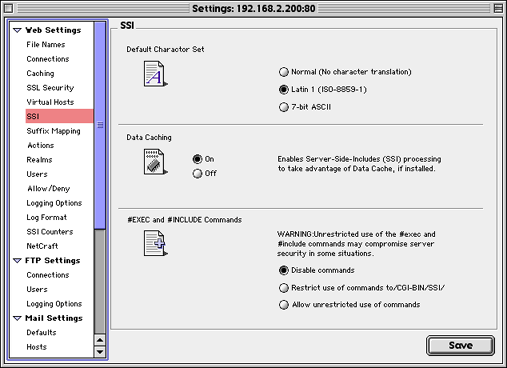The width and height of the screenshot is (507, 368).
Task: Open FTP Settings Users page
Action: [x=37, y=289]
